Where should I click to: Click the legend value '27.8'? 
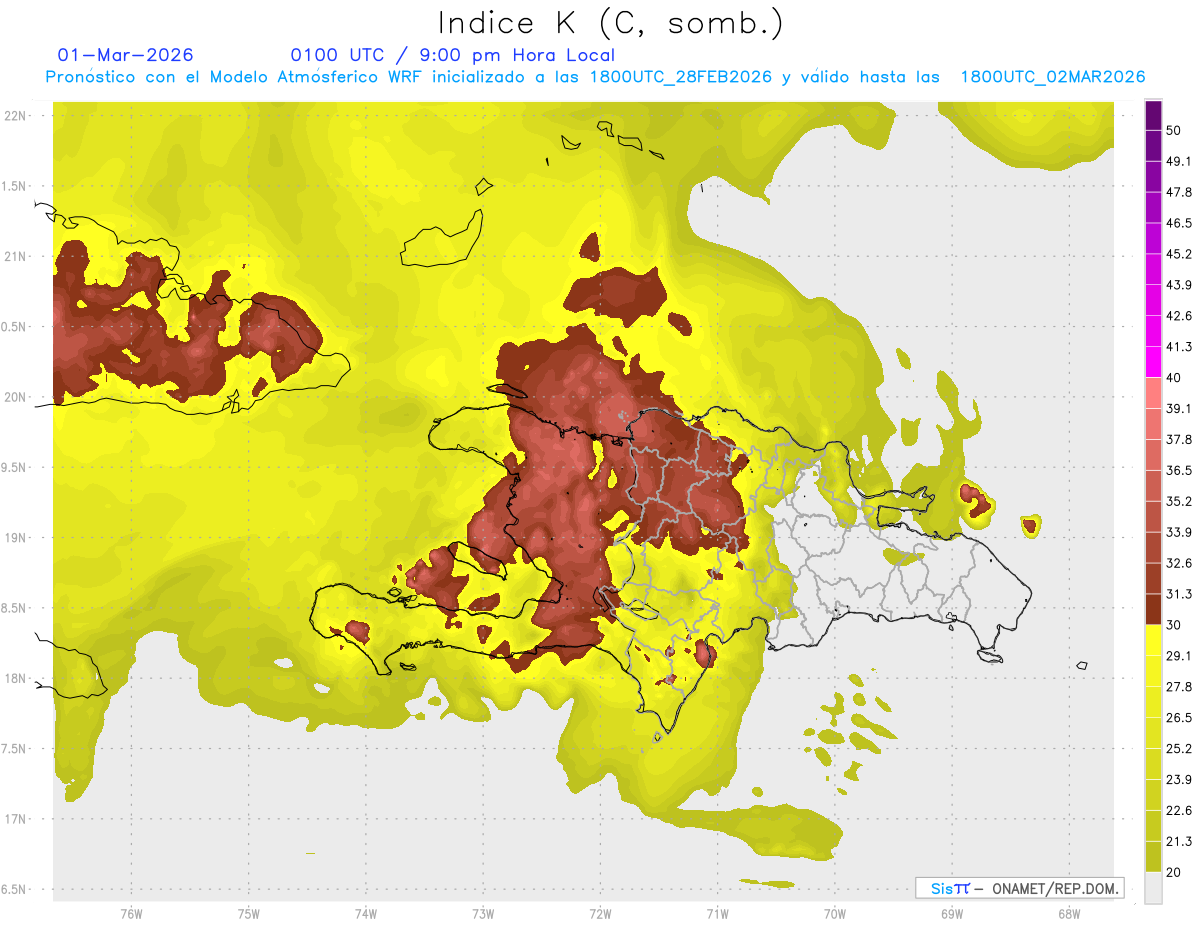[1179, 687]
